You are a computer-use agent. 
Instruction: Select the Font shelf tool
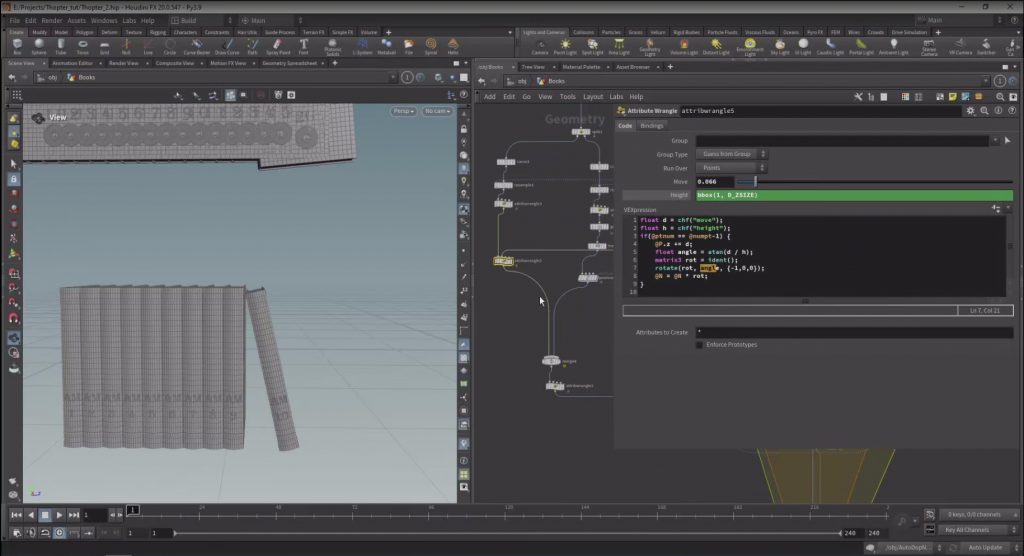(x=304, y=46)
